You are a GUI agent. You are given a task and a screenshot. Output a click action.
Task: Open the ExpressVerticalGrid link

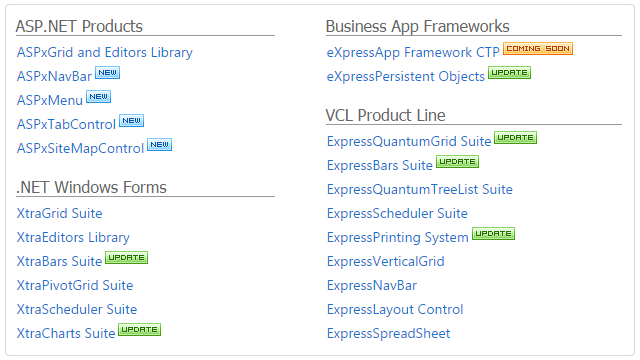coord(386,262)
